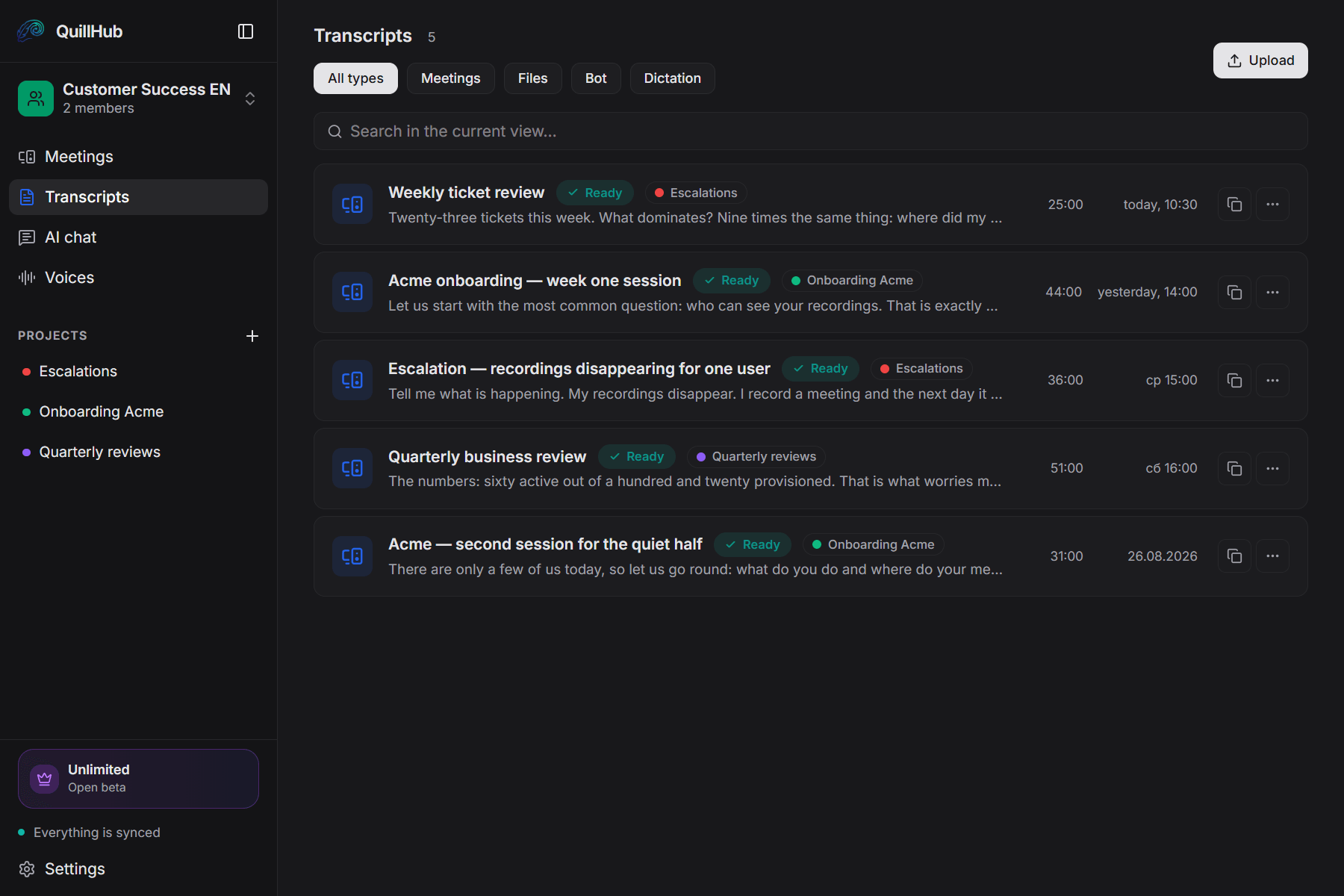The width and height of the screenshot is (1344, 896).
Task: Click Onboarding Acme tag on second session
Action: point(873,545)
